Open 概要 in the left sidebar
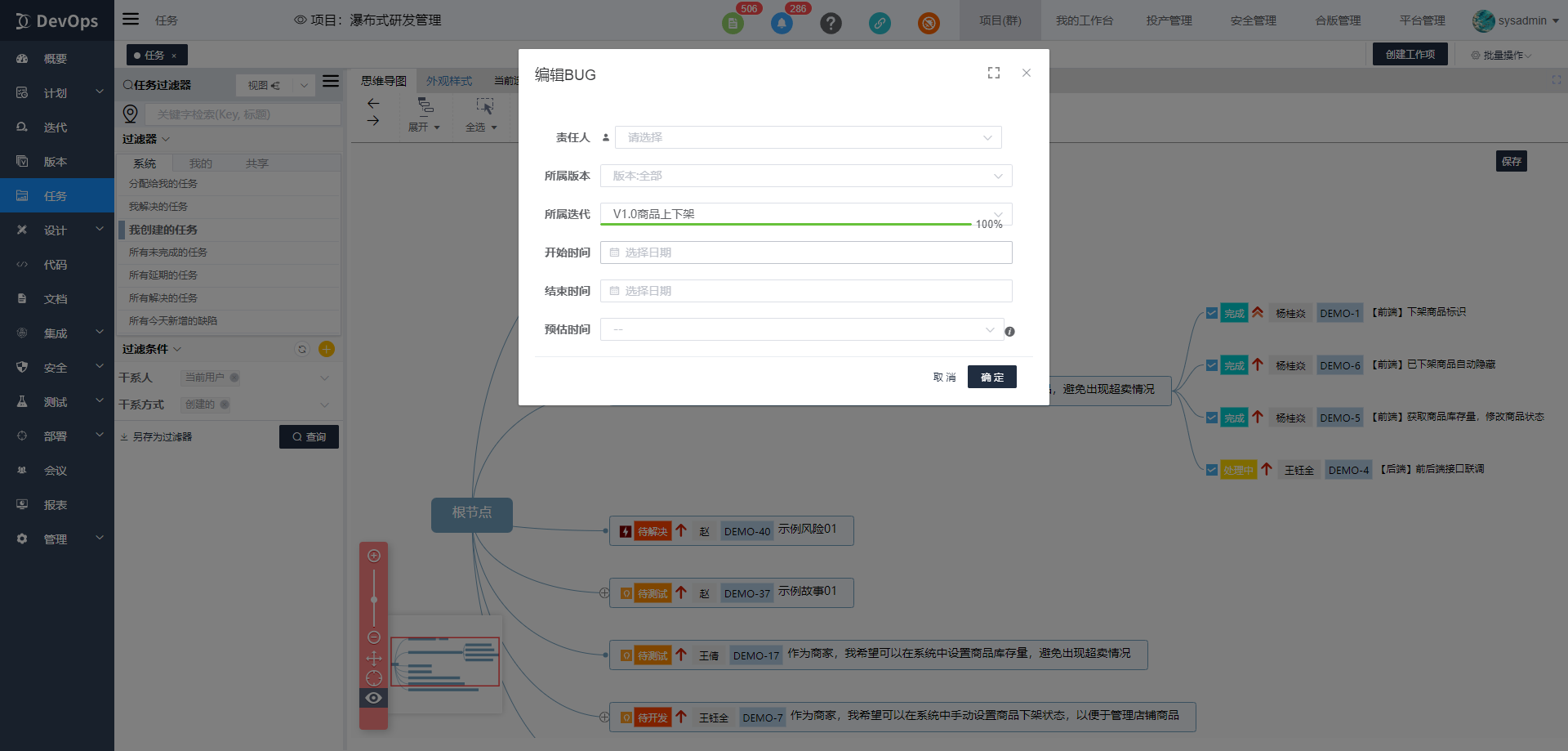Screen dimensions: 1568x751 [x=57, y=59]
